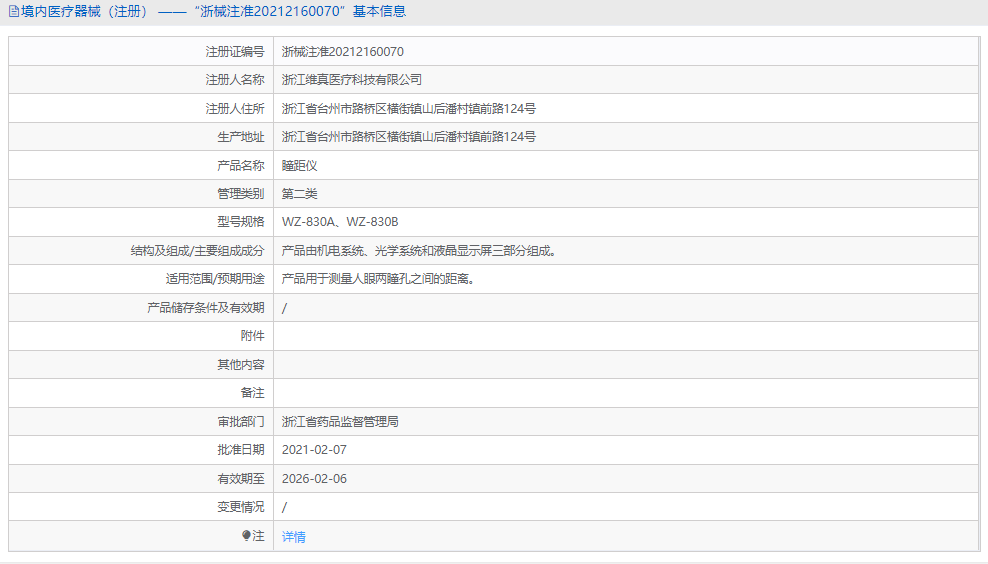This screenshot has width=988, height=564.
Task: Click the 其他内容 label
Action: point(241,365)
